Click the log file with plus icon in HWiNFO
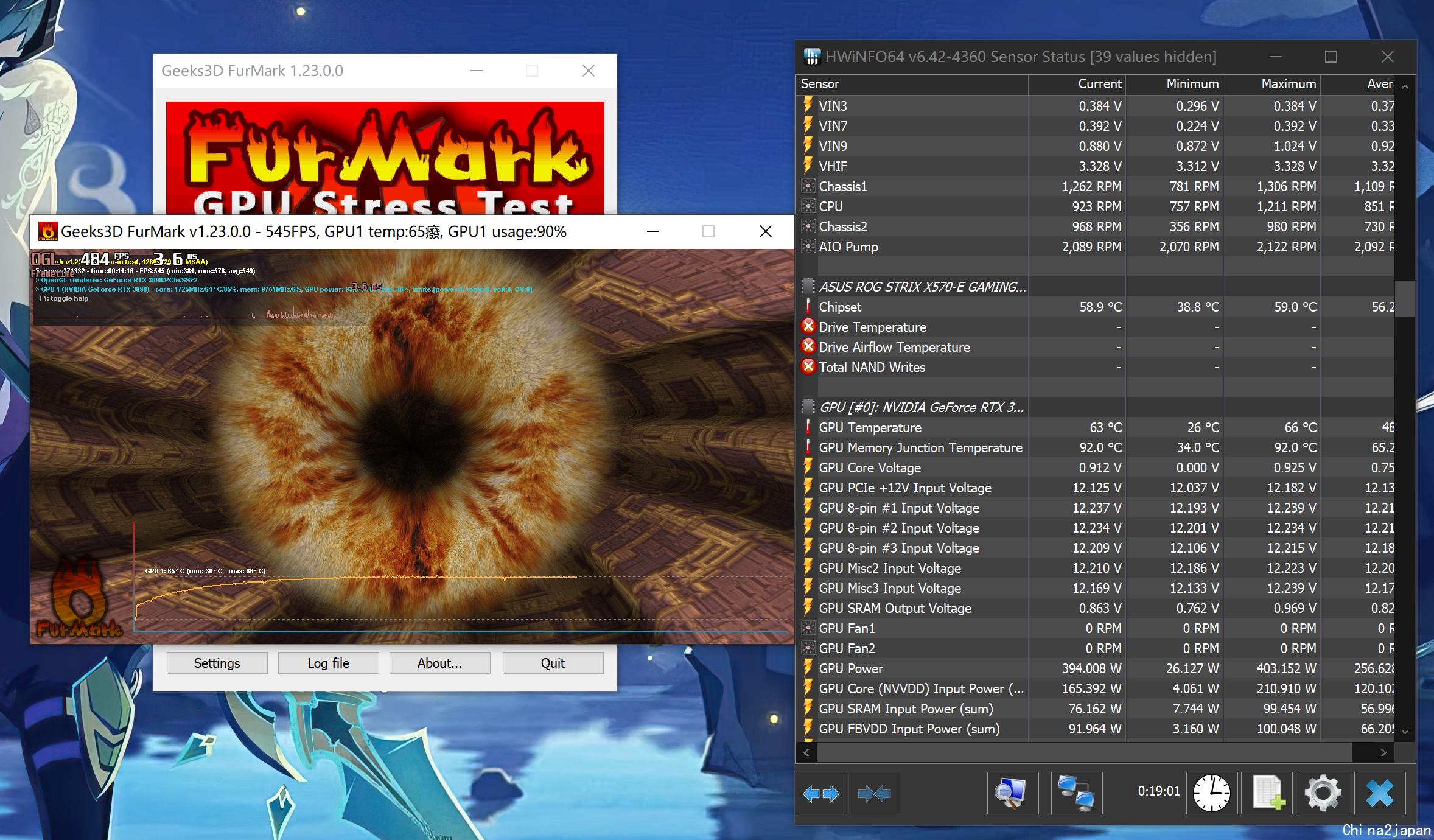The height and width of the screenshot is (840, 1434). coord(1267,793)
